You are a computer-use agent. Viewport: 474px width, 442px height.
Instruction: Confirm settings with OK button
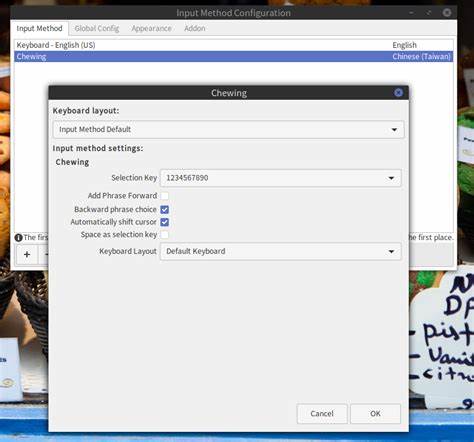click(375, 414)
